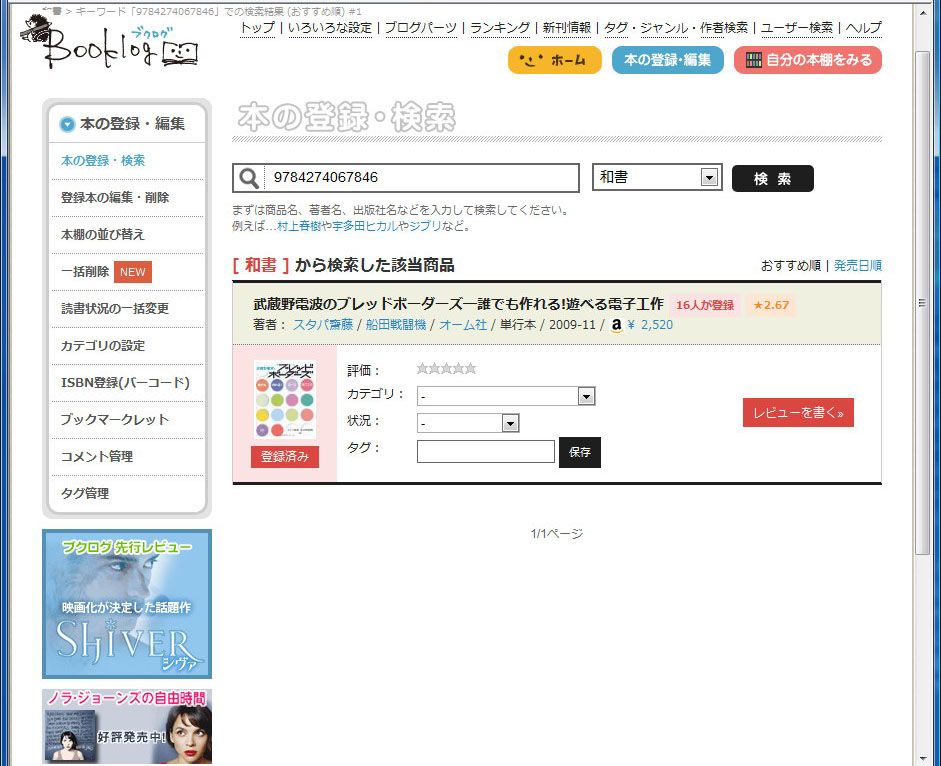Image resolution: width=941 pixels, height=766 pixels.
Task: Click the Amazon 'a' icon beside the price
Action: click(x=618, y=325)
